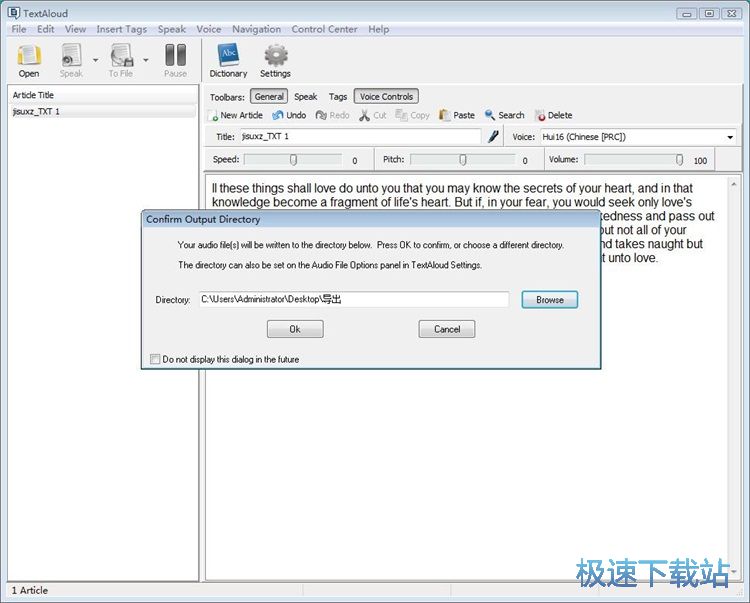This screenshot has height=603, width=750.
Task: Open the Voice selection dropdown
Action: coord(730,137)
